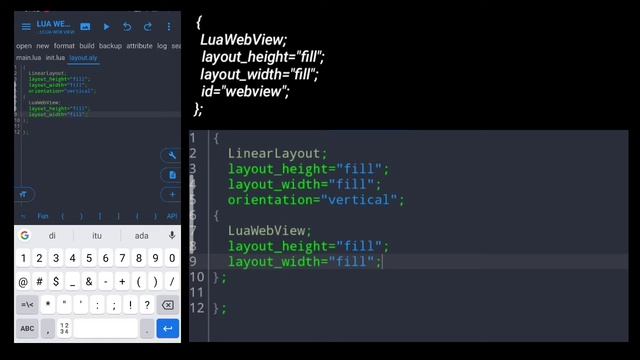Tap the keyboard backspace key

pos(167,305)
